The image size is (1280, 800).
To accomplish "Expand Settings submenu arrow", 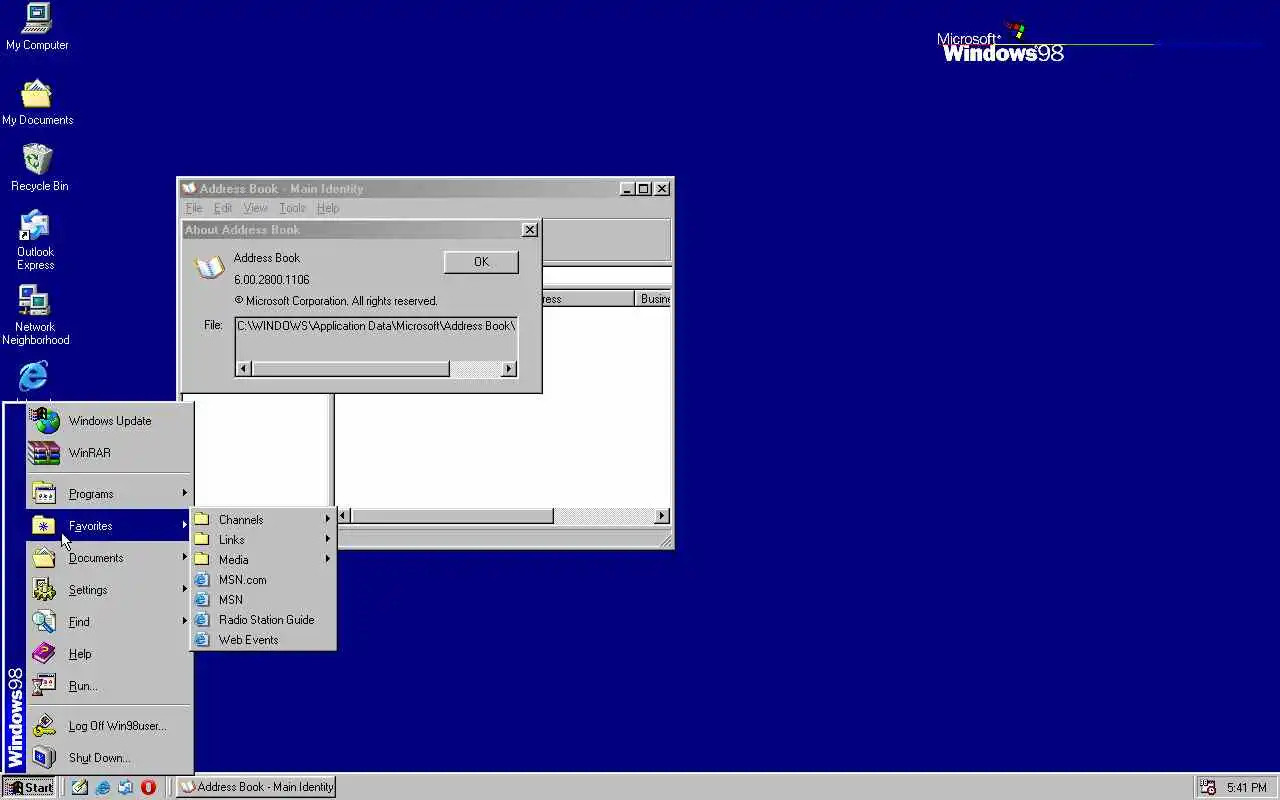I will pyautogui.click(x=184, y=589).
